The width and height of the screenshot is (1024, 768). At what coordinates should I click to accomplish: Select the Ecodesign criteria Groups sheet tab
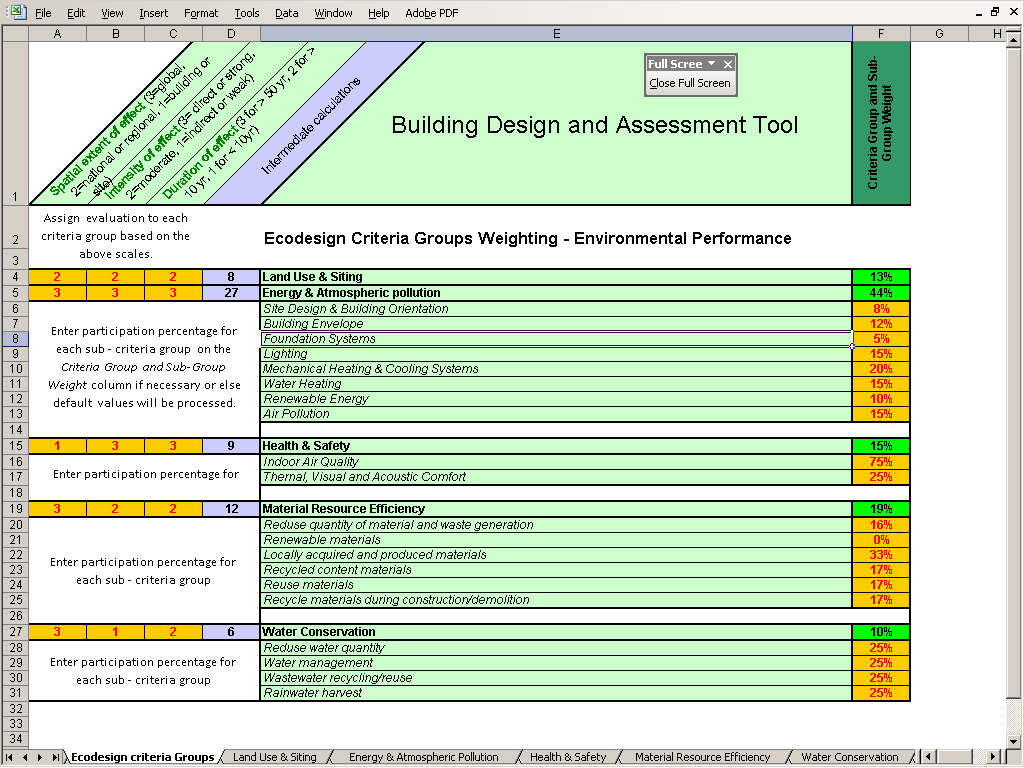click(142, 757)
